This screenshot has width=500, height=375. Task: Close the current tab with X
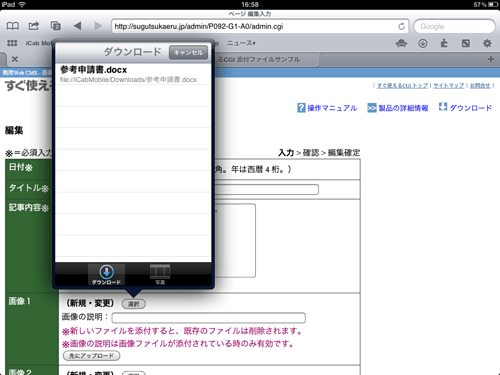pos(15,59)
